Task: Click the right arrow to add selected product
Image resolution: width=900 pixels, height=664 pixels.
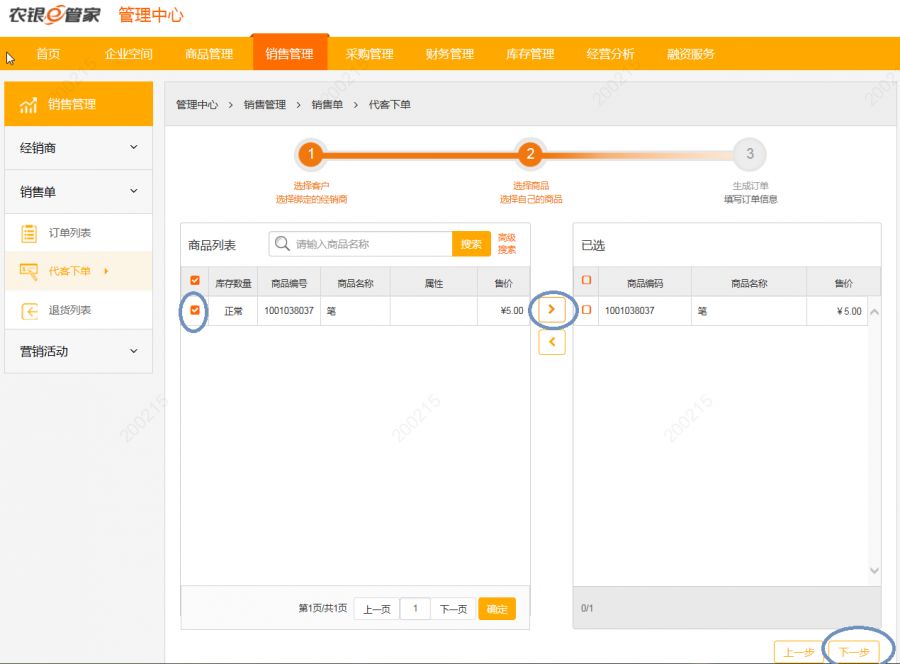Action: click(x=552, y=310)
